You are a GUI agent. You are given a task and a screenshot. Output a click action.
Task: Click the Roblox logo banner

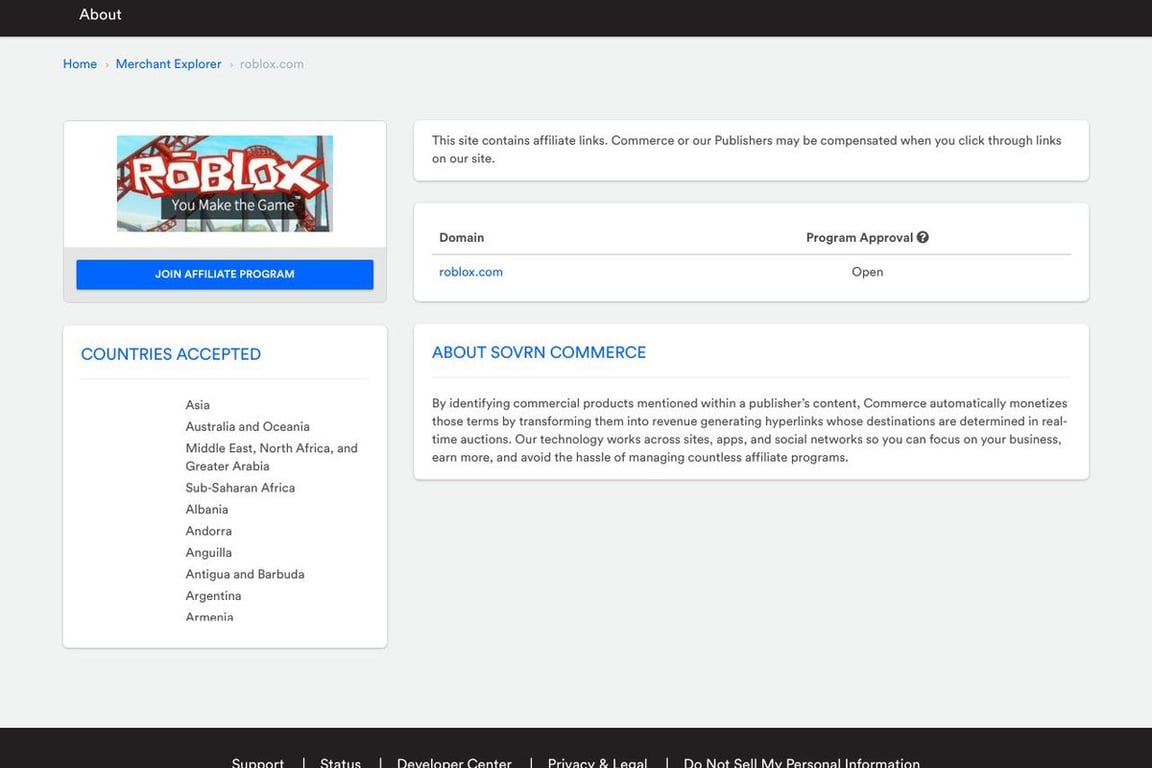point(224,183)
